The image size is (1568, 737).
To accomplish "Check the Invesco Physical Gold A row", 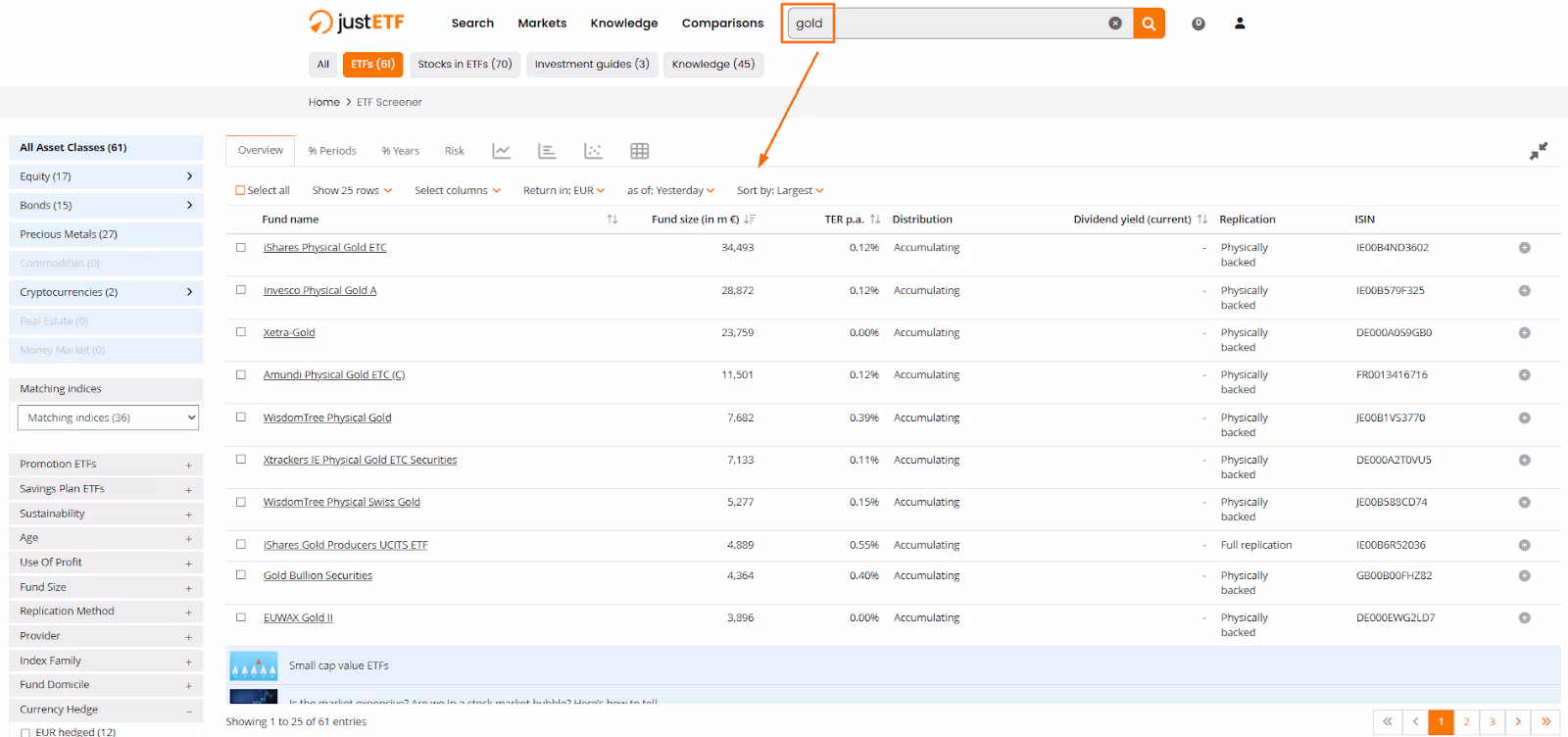I will pos(241,290).
